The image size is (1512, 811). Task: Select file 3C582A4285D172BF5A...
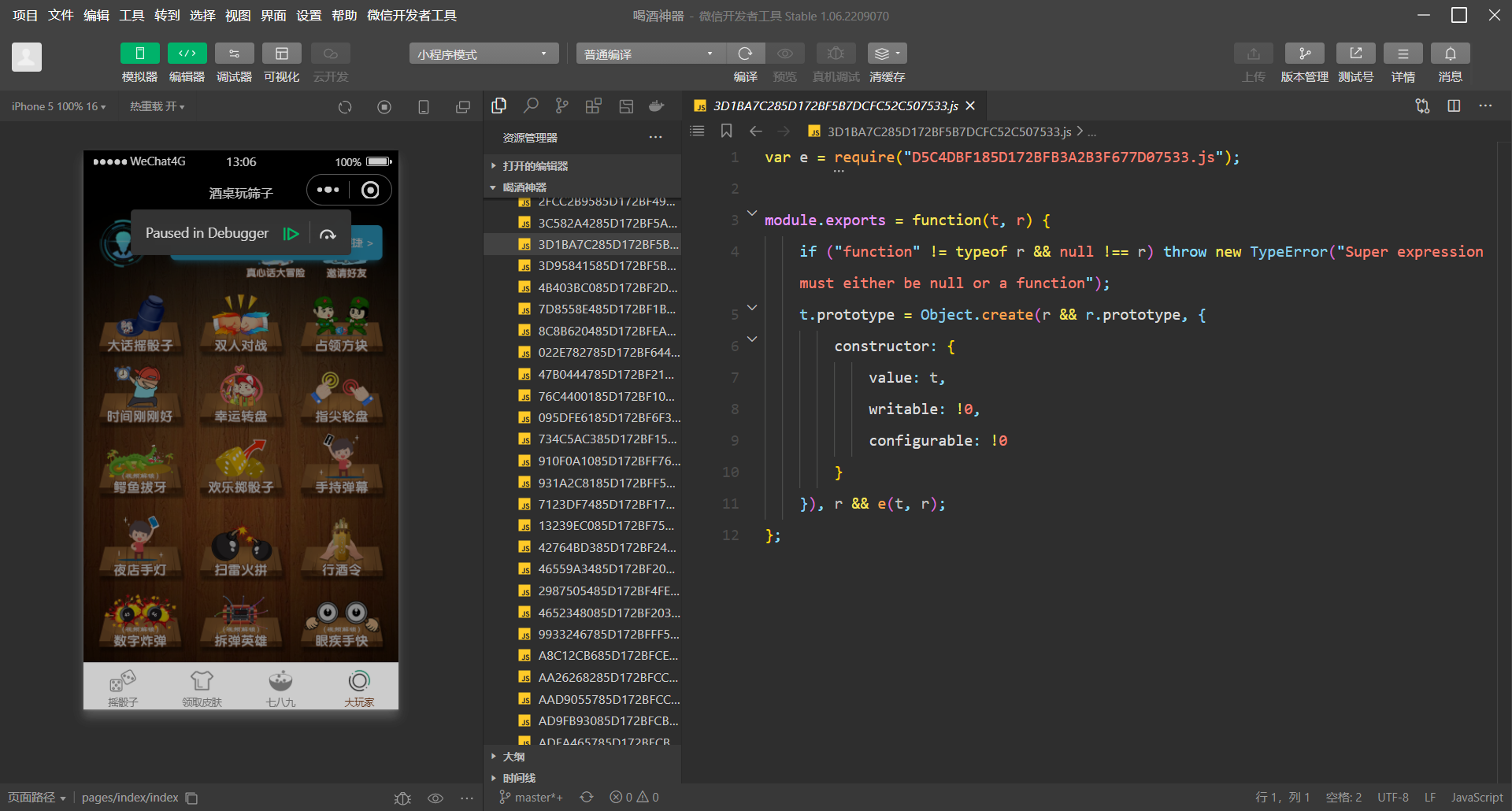tap(583, 223)
